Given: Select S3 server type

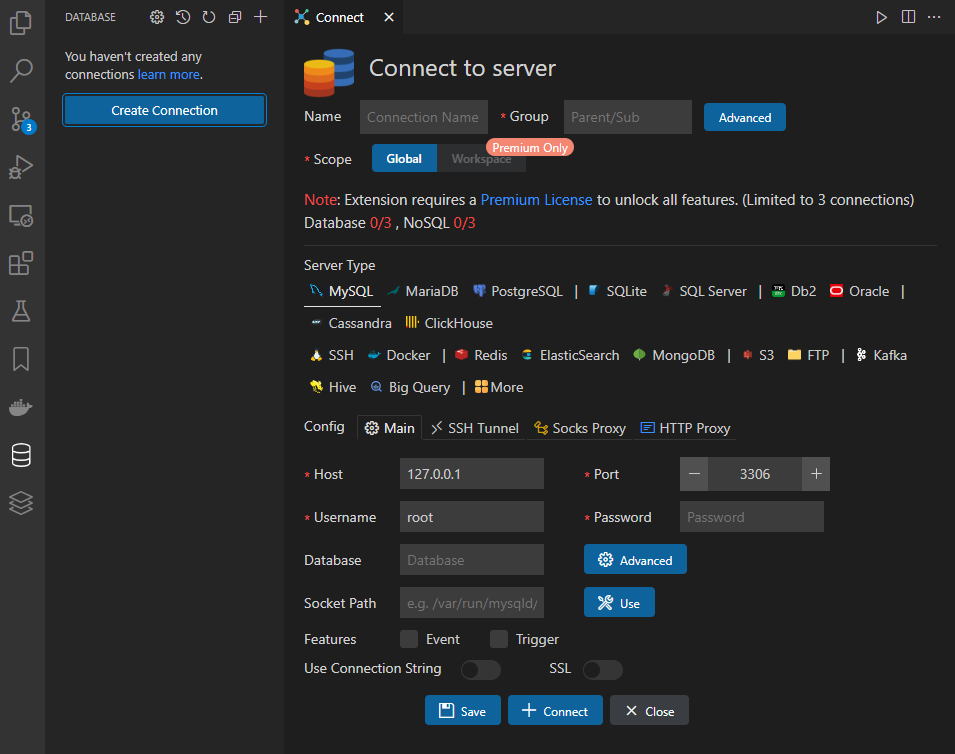Looking at the screenshot, I should (x=758, y=355).
